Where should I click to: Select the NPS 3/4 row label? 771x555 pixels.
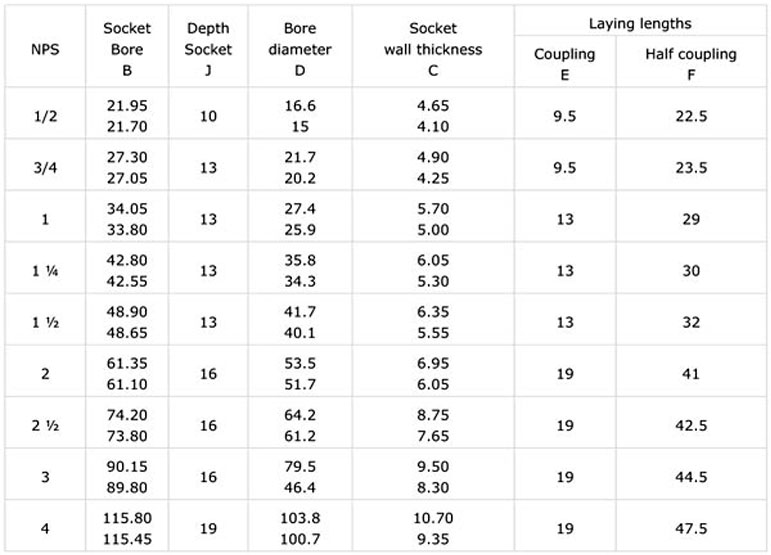(x=45, y=168)
